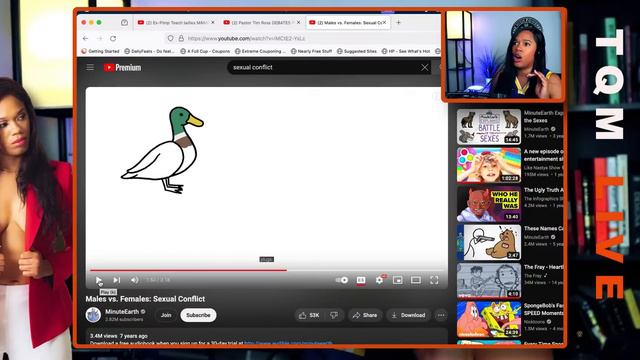The image size is (640, 360).
Task: Open 'The Ugly Truth' video title
Action: point(543,190)
